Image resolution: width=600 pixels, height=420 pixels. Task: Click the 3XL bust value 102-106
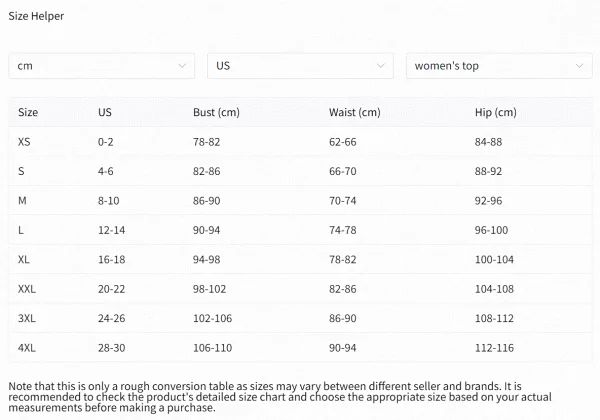pyautogui.click(x=212, y=319)
